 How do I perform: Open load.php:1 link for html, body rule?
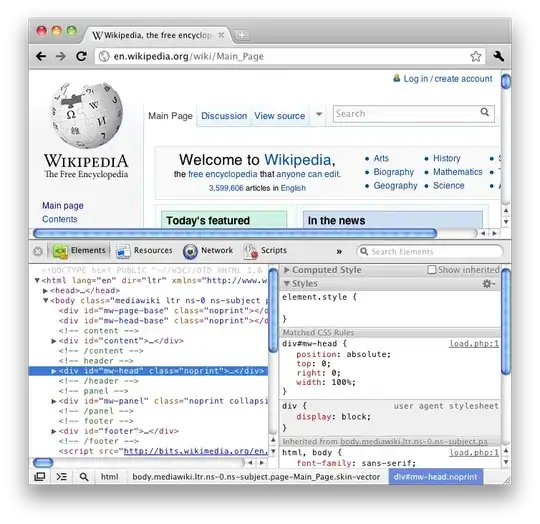tap(474, 452)
